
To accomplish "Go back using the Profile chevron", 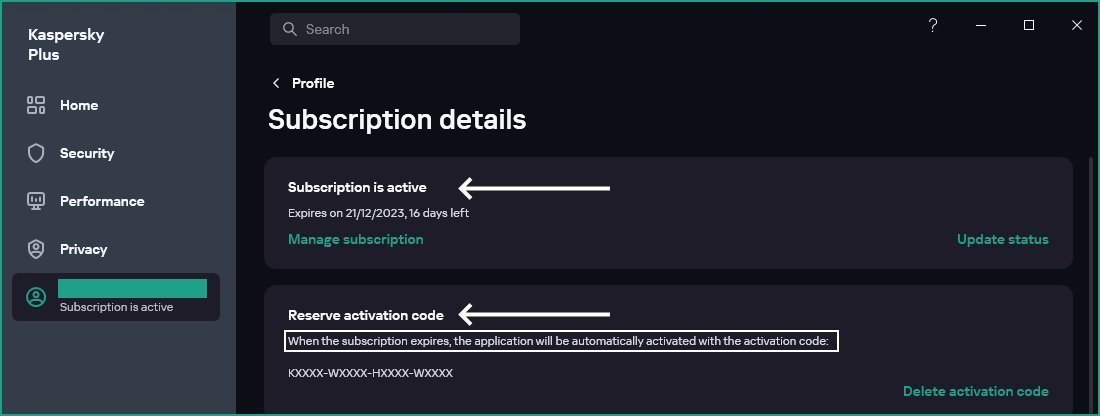I will [x=276, y=83].
